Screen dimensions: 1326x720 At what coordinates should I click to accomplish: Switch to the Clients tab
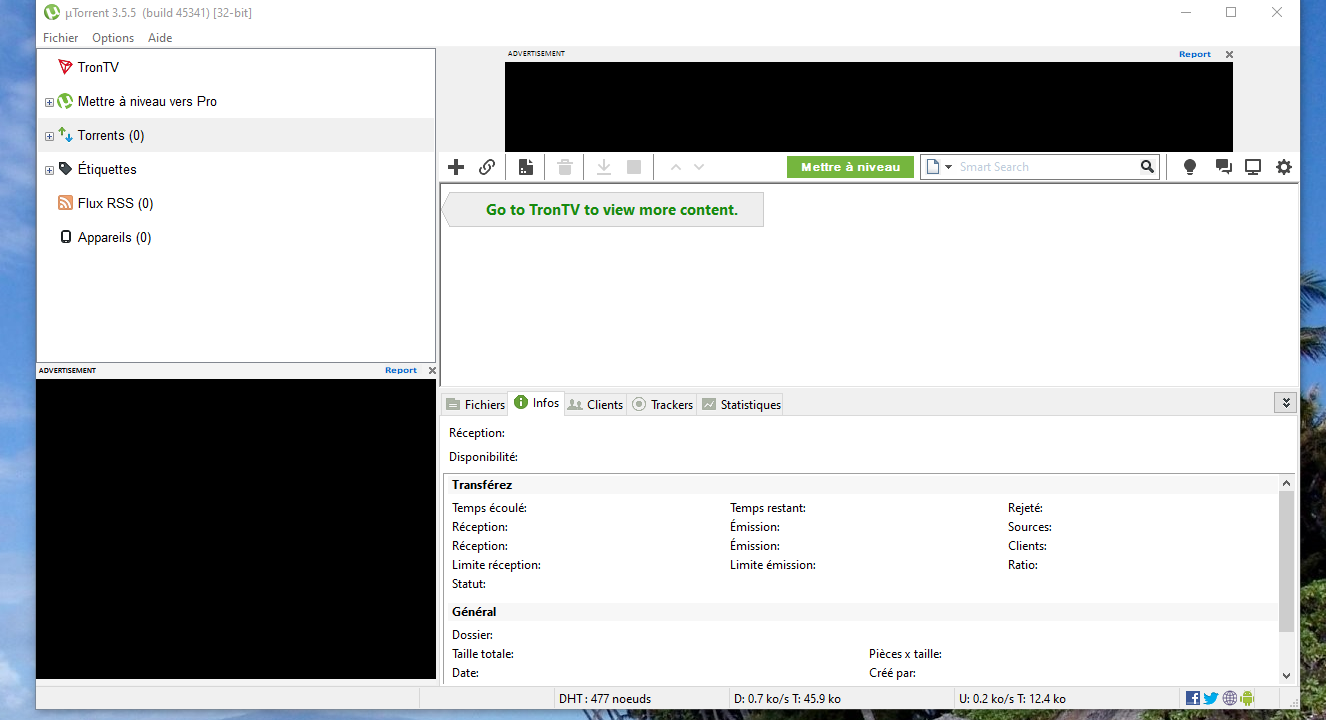coord(595,404)
